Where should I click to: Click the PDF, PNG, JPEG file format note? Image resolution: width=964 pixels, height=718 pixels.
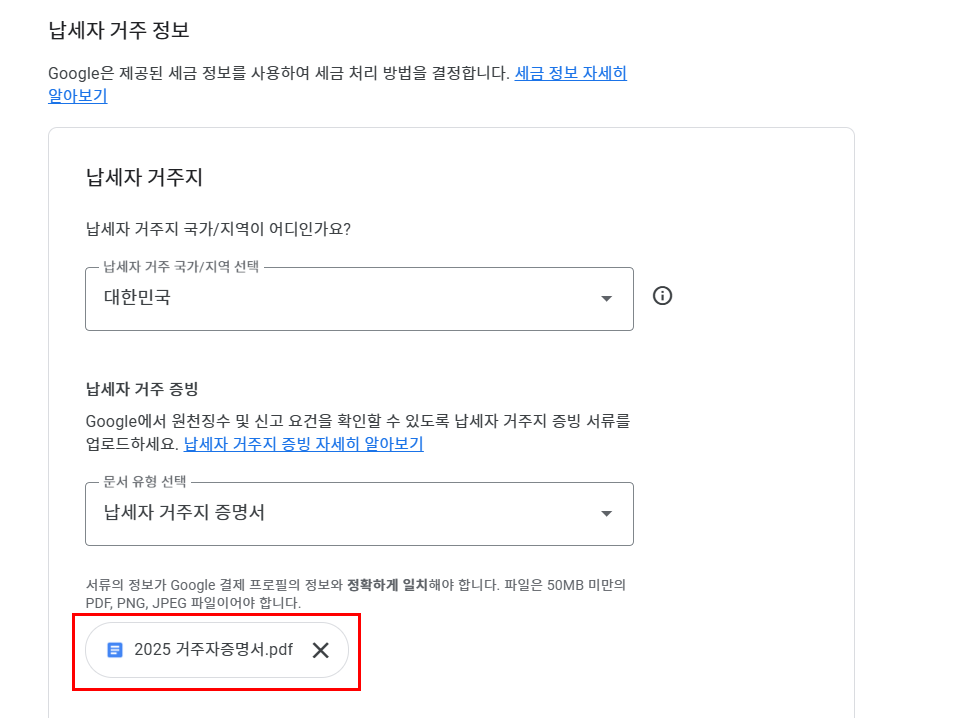click(192, 603)
